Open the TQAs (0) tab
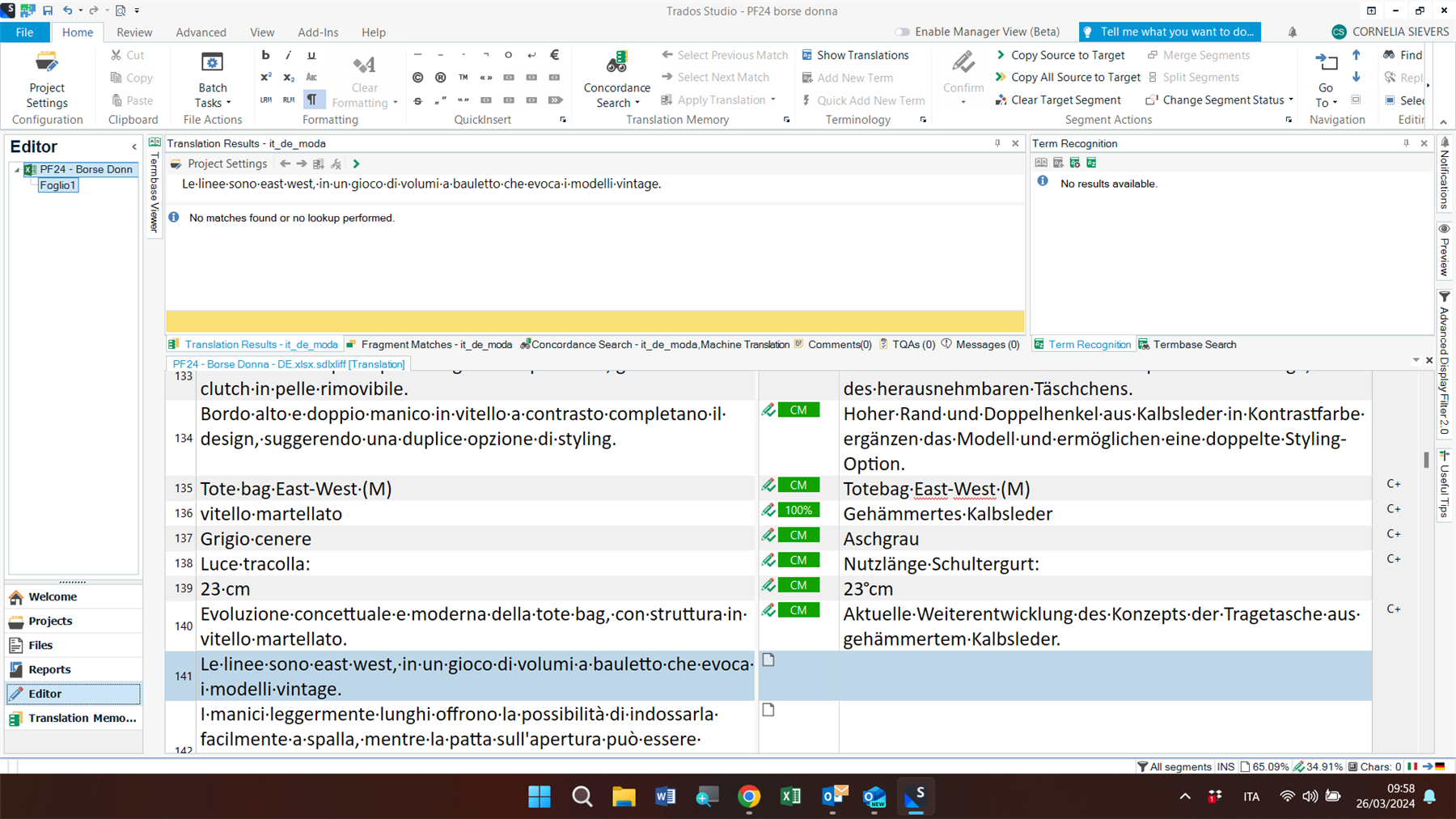Screen dimensions: 1456x819 click(907, 344)
